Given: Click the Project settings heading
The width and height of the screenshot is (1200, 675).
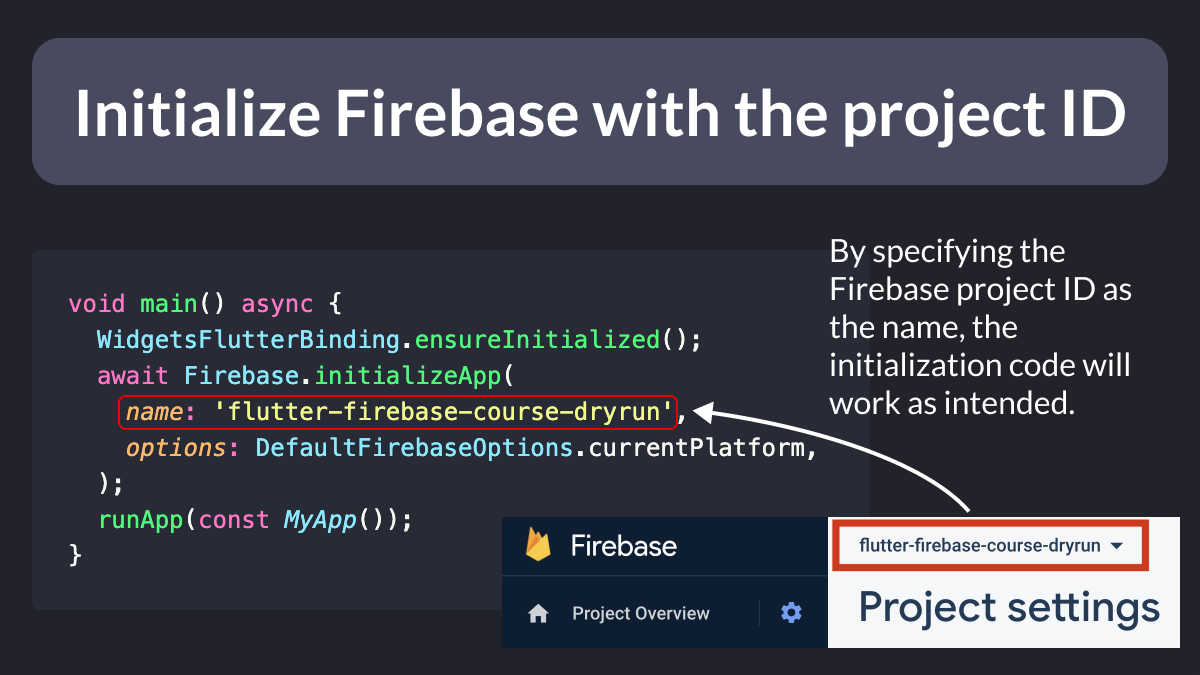Looking at the screenshot, I should coord(1009,607).
